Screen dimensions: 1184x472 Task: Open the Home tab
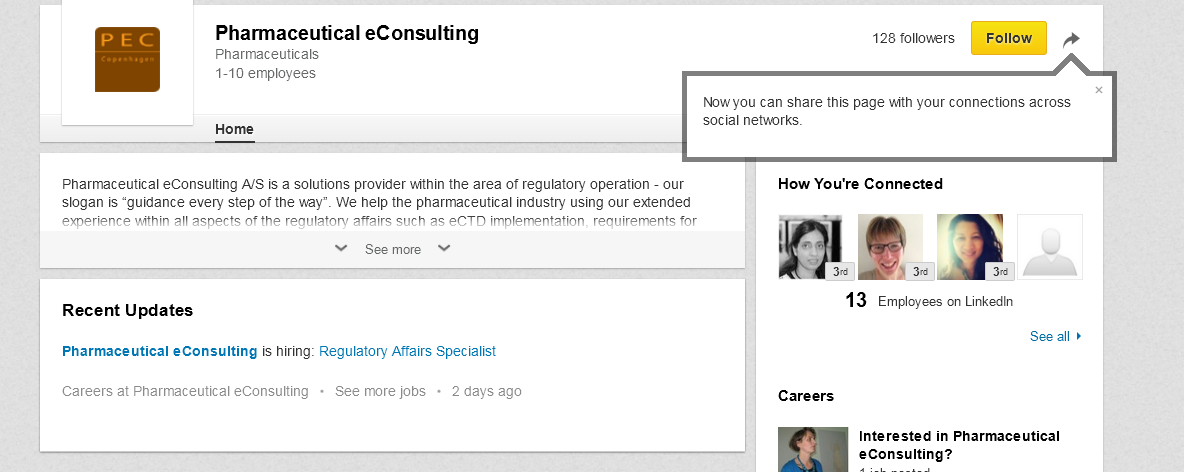click(234, 129)
